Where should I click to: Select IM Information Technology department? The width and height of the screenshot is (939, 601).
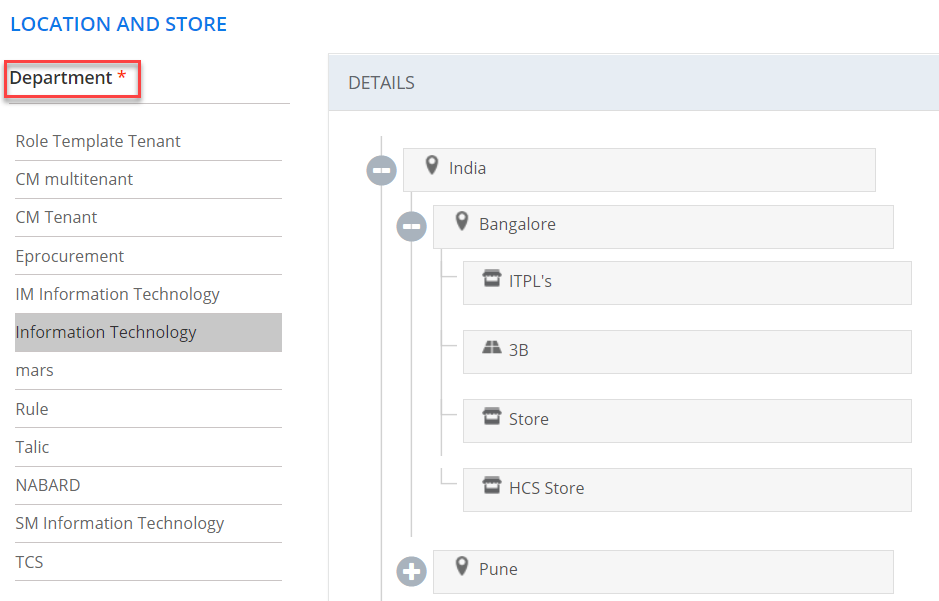click(117, 294)
